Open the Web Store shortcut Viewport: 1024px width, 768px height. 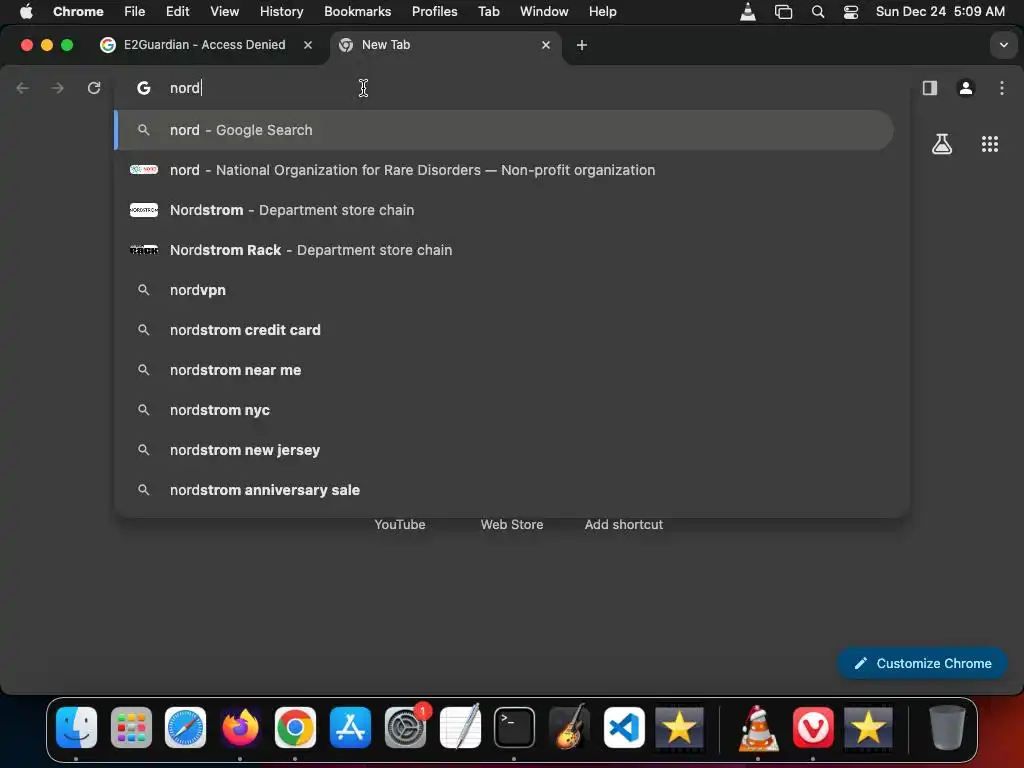click(512, 524)
